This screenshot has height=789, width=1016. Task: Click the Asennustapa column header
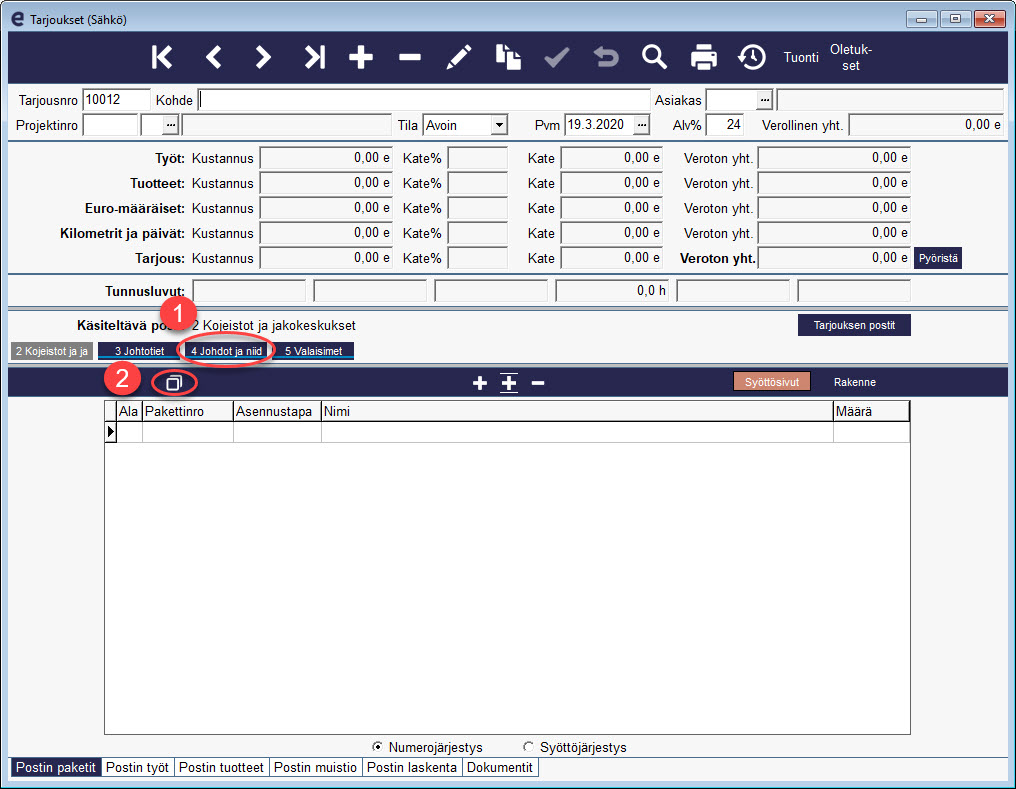[x=277, y=411]
